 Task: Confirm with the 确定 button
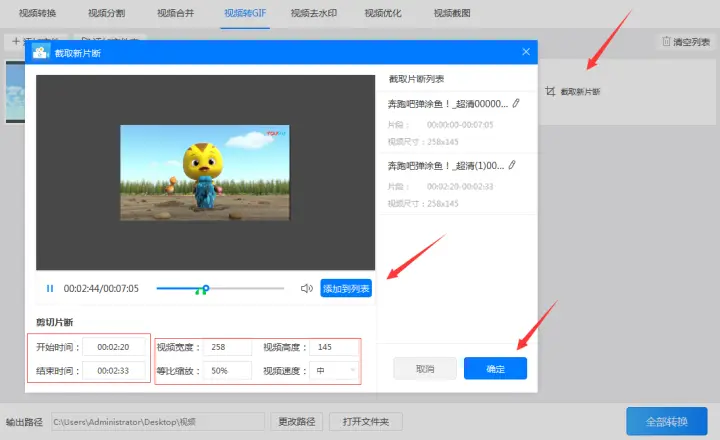tap(495, 368)
